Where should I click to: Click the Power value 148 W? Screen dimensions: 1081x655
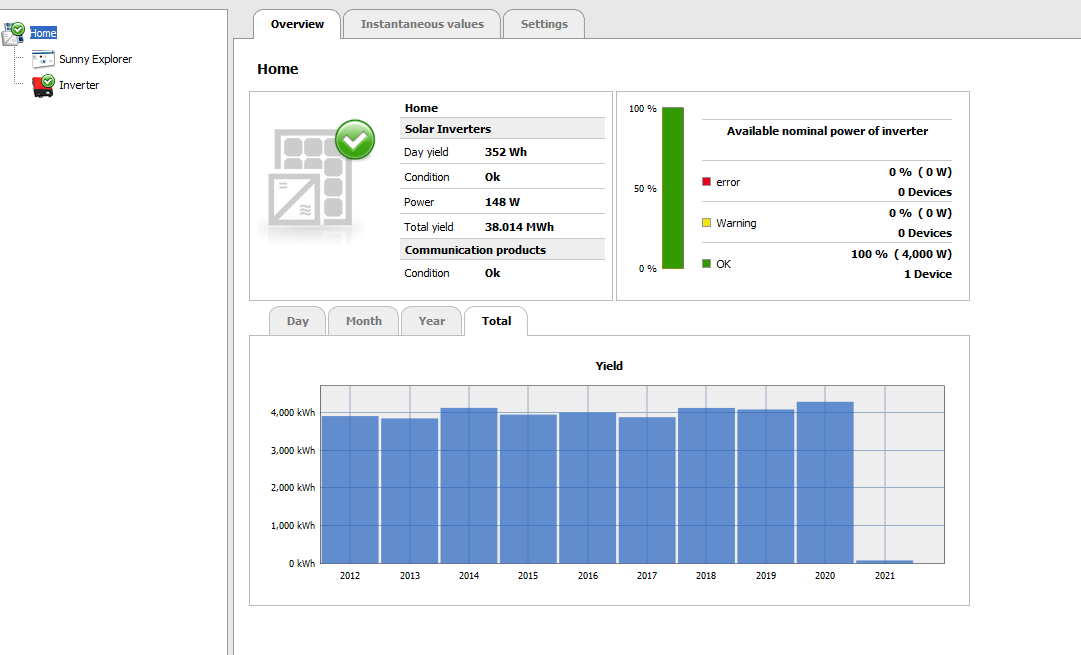tap(502, 202)
